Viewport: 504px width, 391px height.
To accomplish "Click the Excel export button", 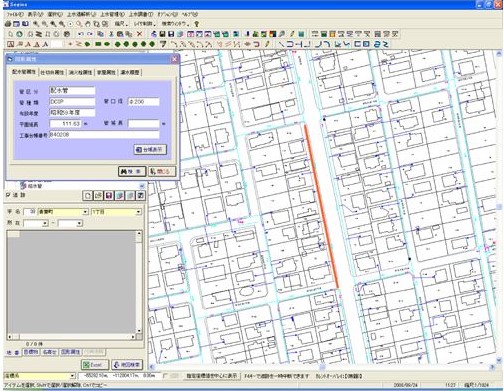I will [x=95, y=365].
